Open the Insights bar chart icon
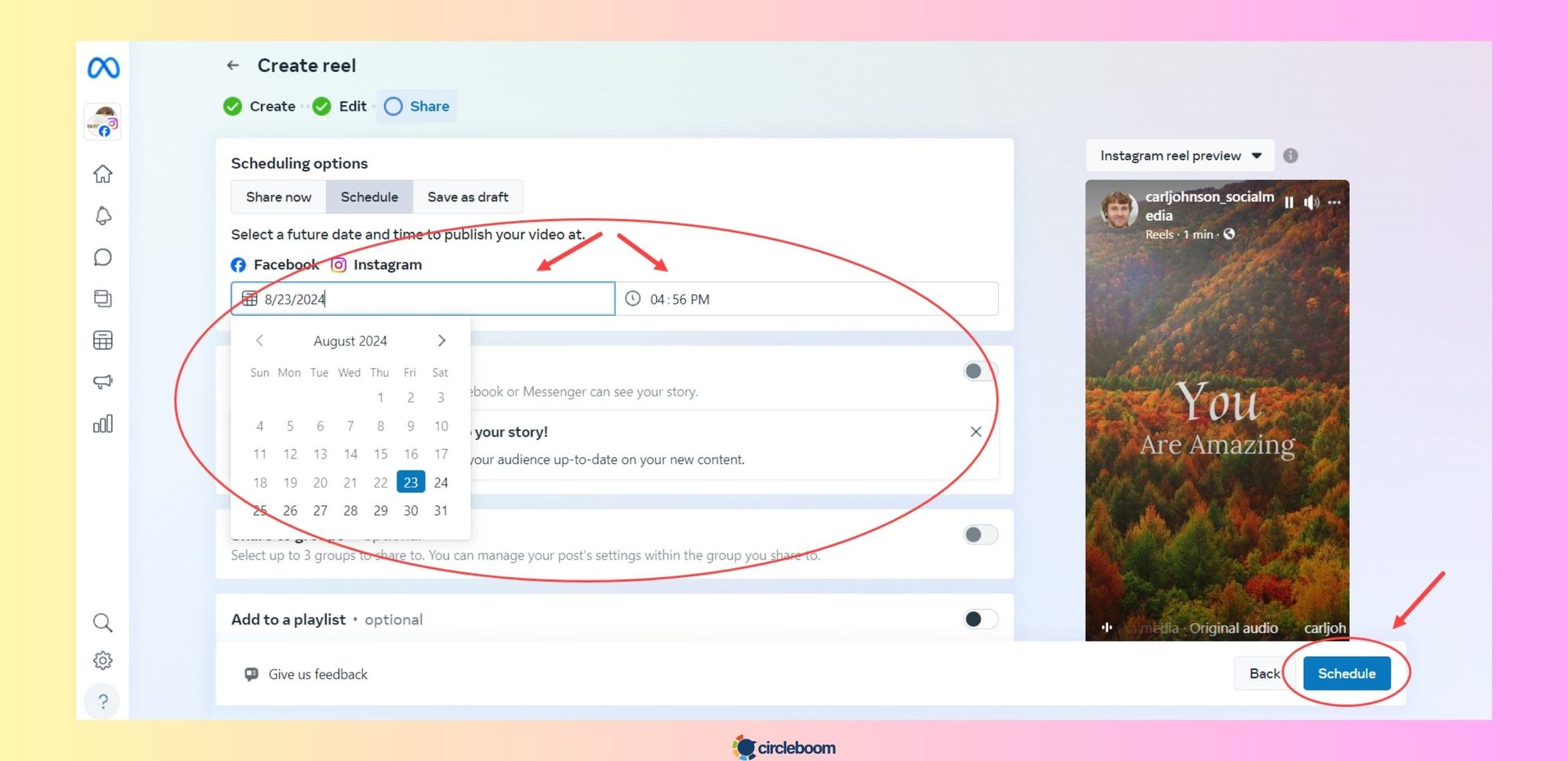 pyautogui.click(x=103, y=424)
